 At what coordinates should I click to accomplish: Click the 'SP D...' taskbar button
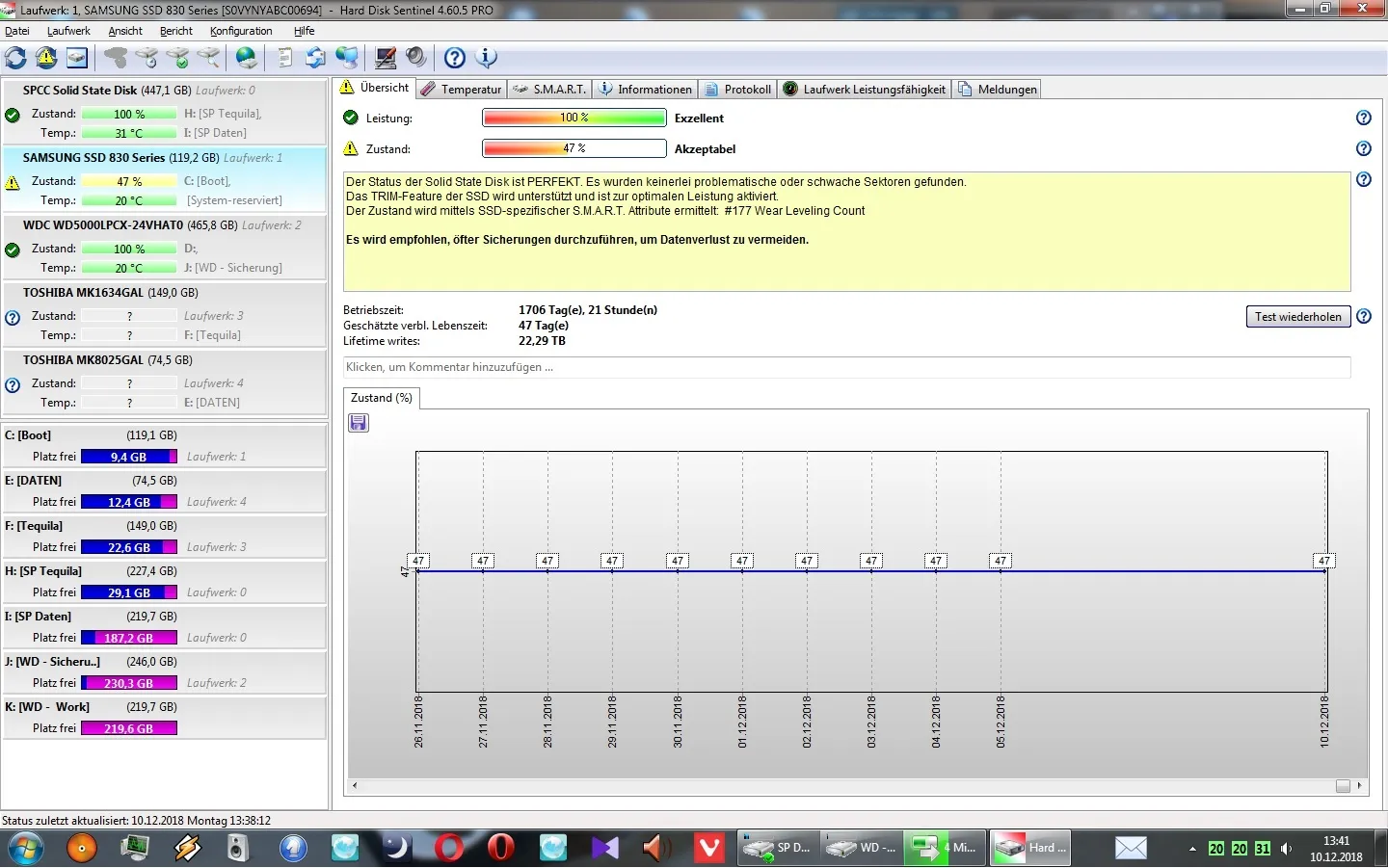click(779, 848)
